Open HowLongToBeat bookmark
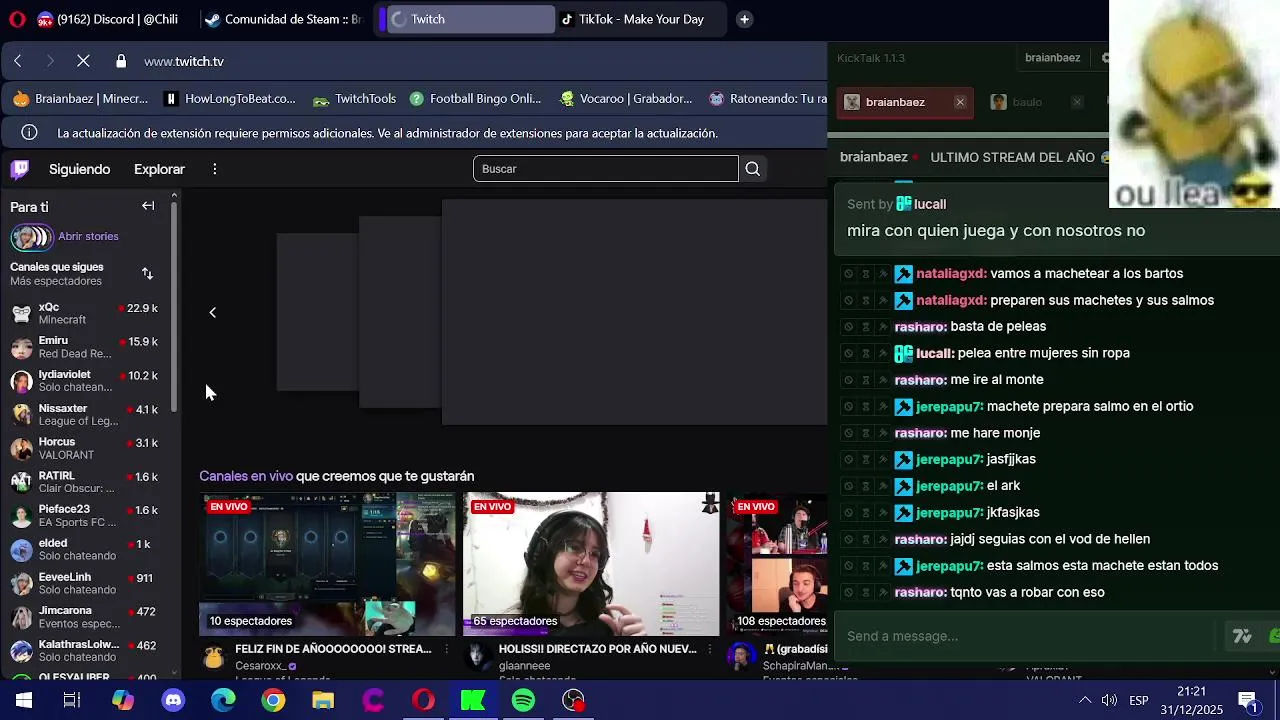Image resolution: width=1280 pixels, height=720 pixels. tap(230, 99)
